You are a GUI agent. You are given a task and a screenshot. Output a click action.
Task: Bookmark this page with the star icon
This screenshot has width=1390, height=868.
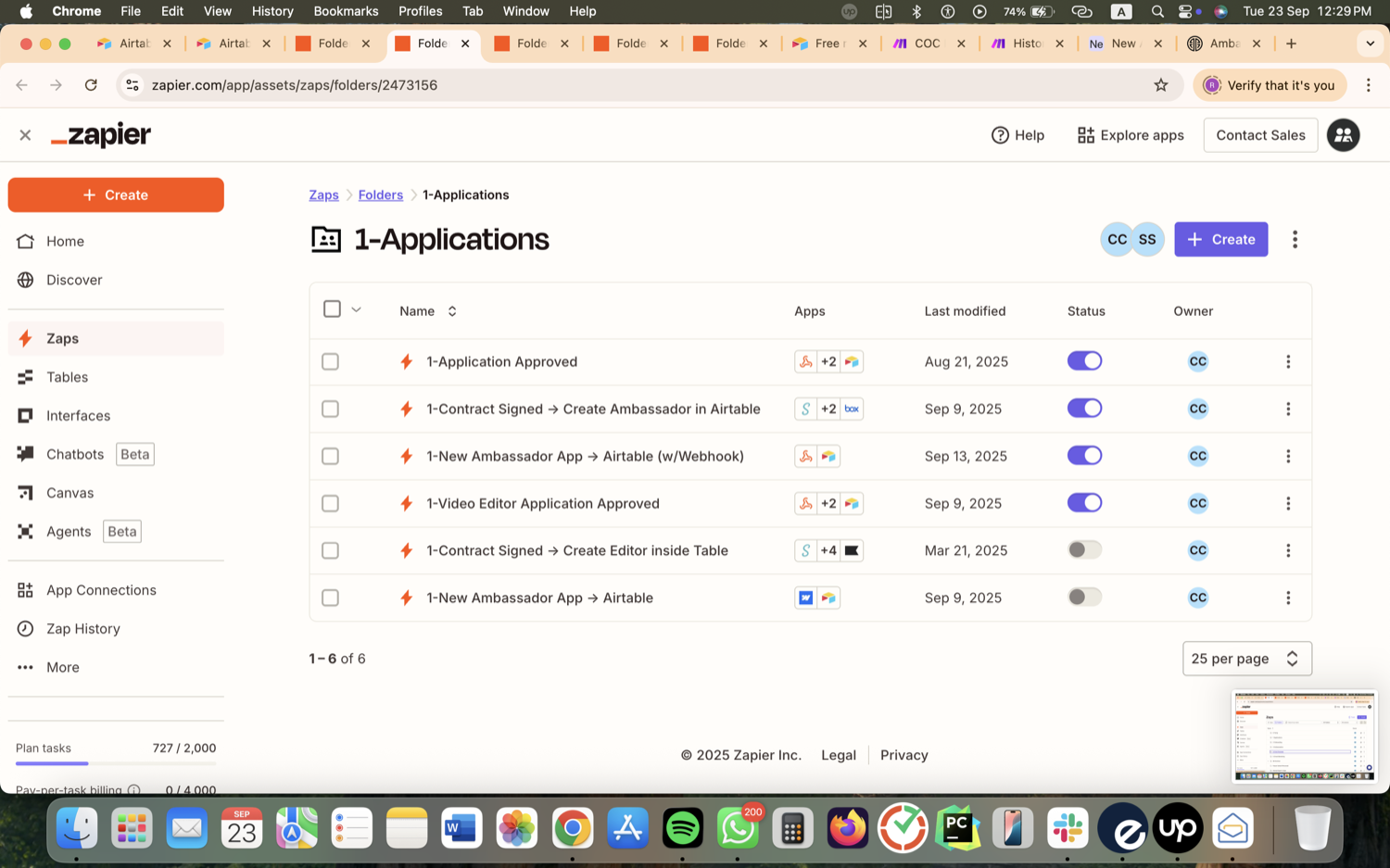[x=1161, y=85]
